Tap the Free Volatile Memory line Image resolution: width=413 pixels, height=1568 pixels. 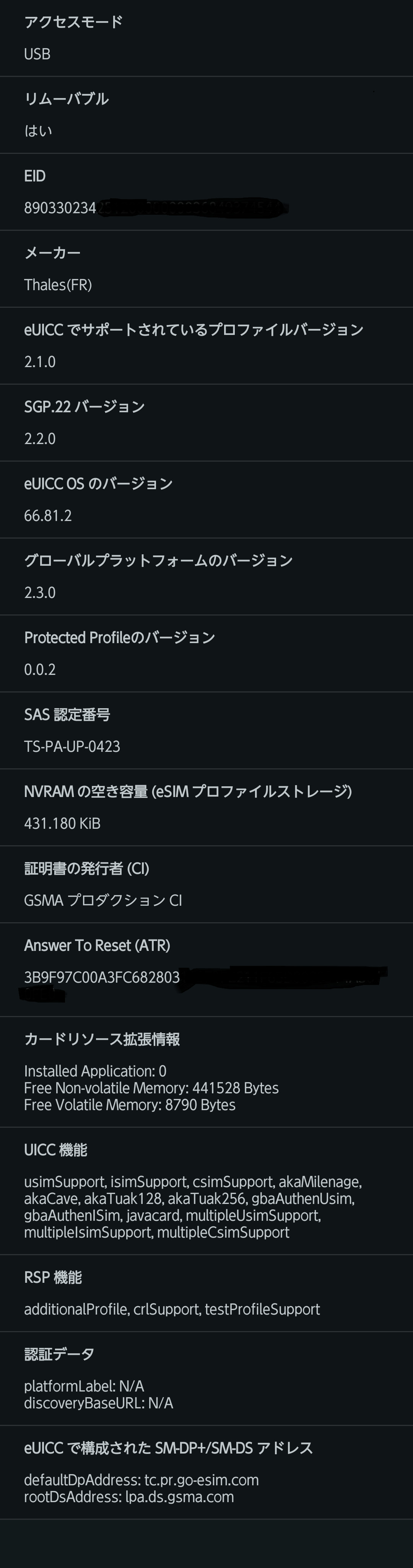tap(130, 1105)
